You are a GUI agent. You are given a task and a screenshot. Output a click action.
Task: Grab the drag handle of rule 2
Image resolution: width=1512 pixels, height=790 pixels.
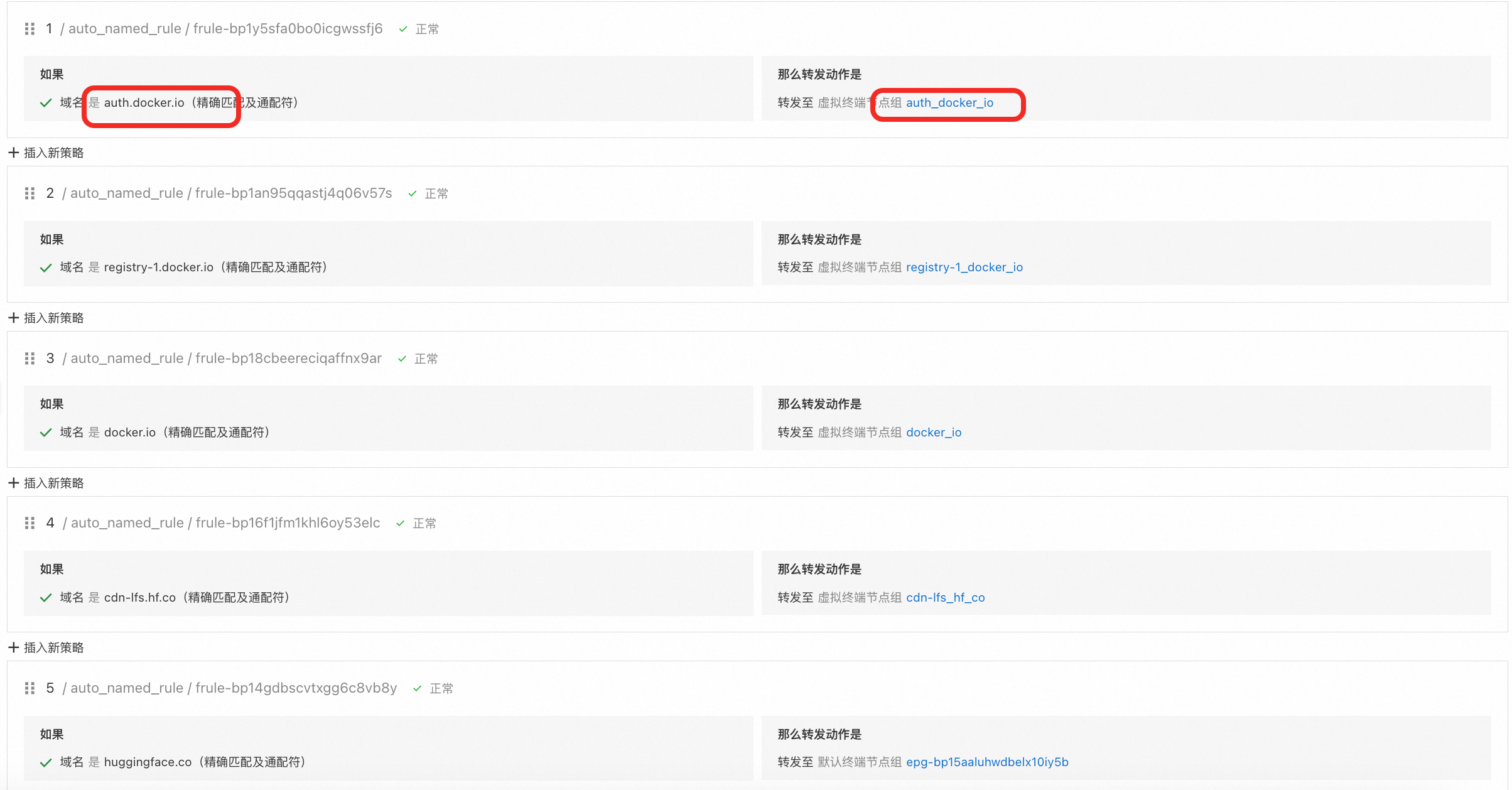(30, 193)
